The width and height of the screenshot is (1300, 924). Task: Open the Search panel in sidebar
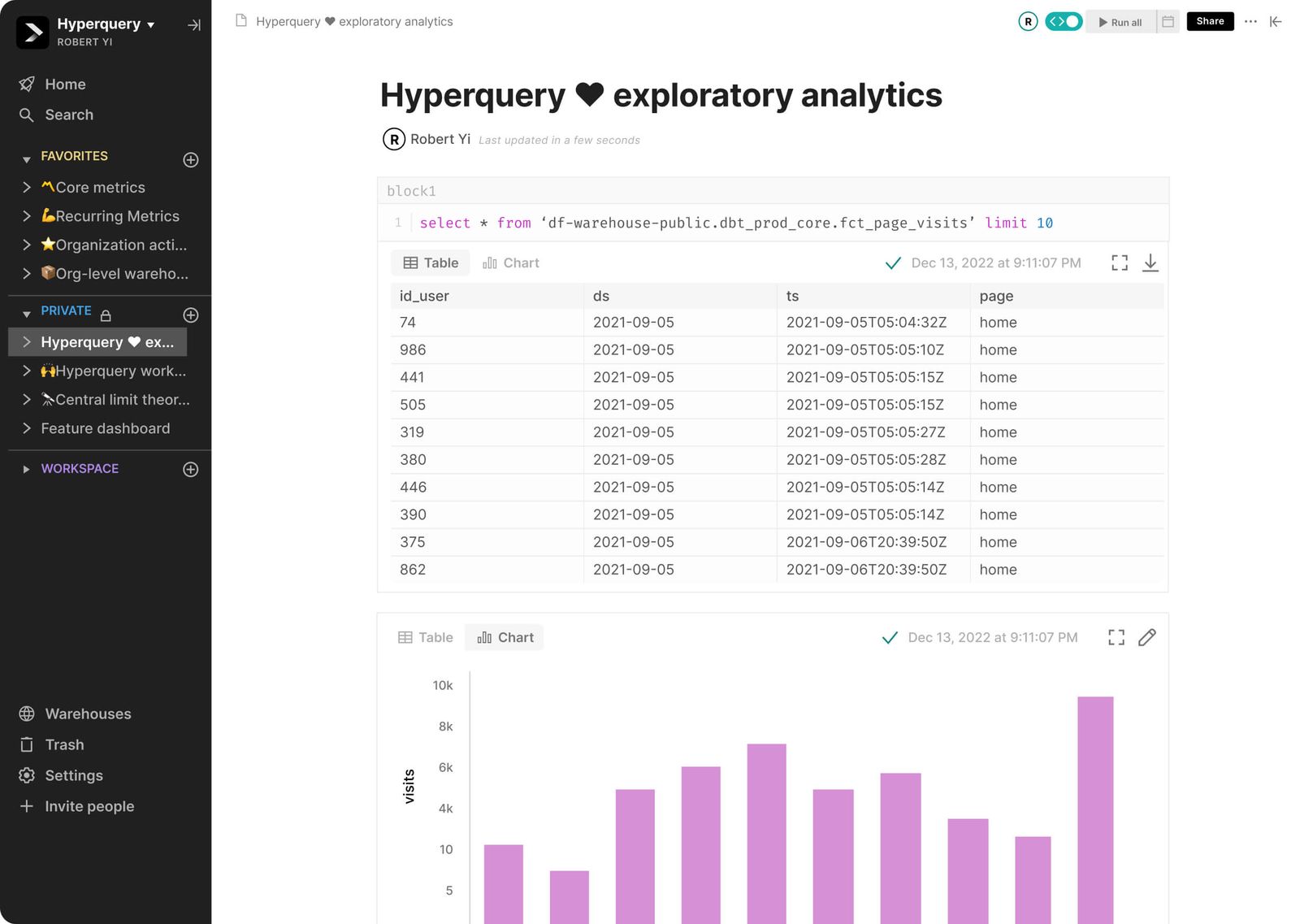tap(67, 115)
